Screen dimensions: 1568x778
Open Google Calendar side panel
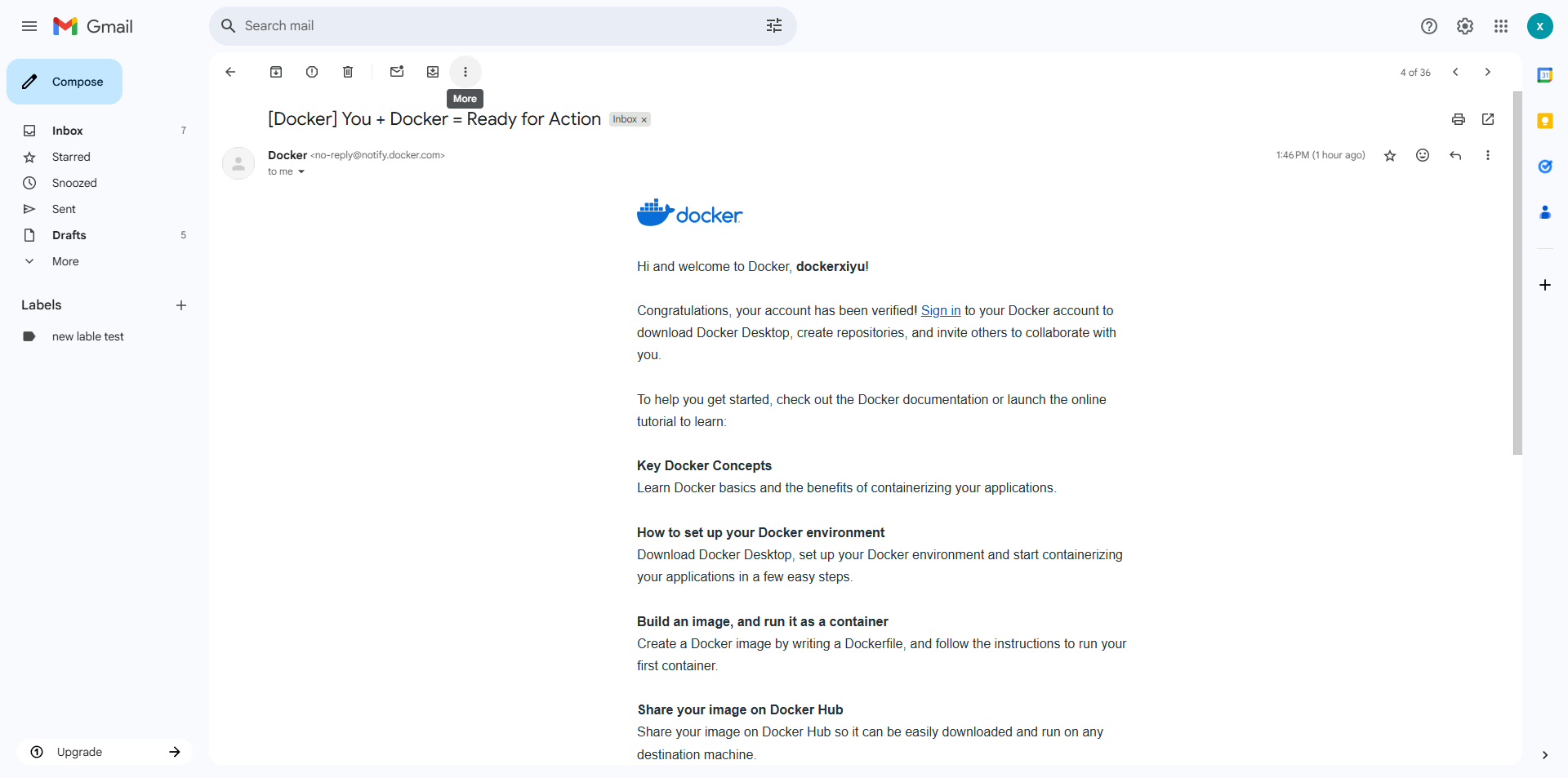pyautogui.click(x=1545, y=75)
